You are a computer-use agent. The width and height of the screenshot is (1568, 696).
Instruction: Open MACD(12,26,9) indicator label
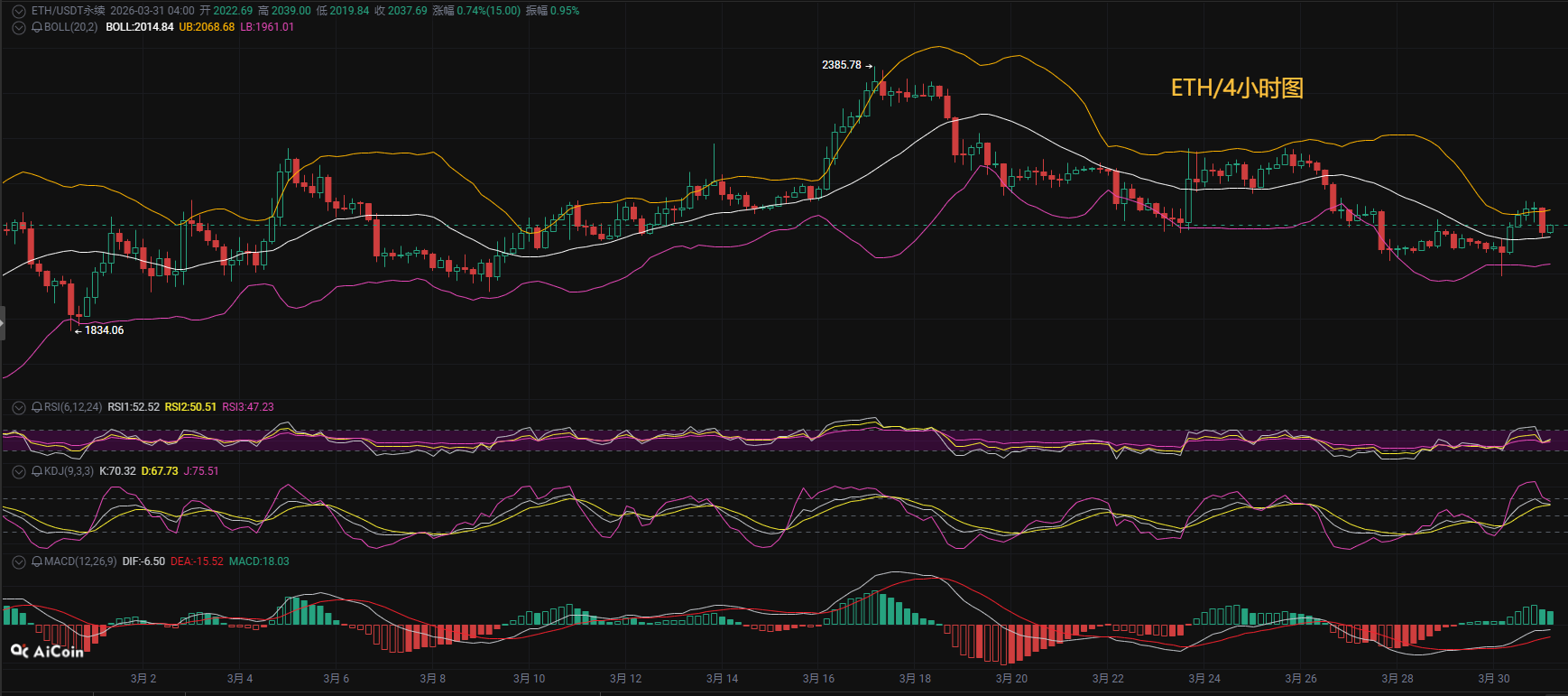[80, 561]
